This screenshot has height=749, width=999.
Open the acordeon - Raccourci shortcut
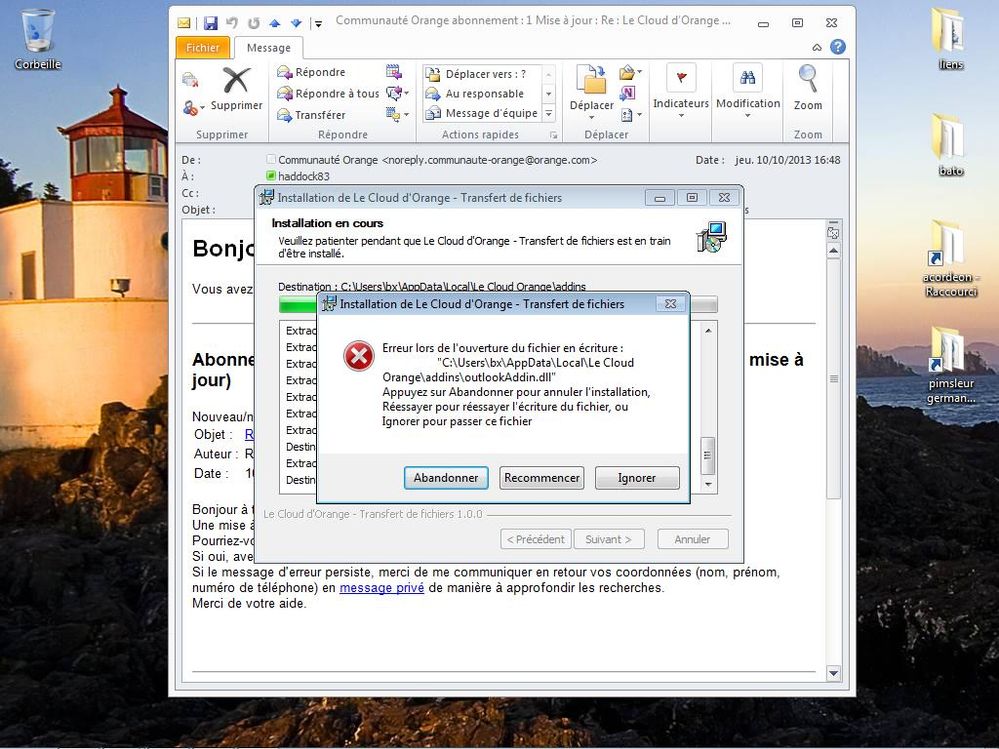pyautogui.click(x=951, y=259)
